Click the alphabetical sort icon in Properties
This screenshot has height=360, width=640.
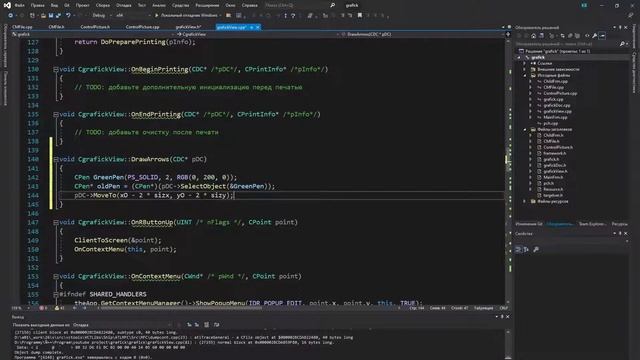coord(526,249)
